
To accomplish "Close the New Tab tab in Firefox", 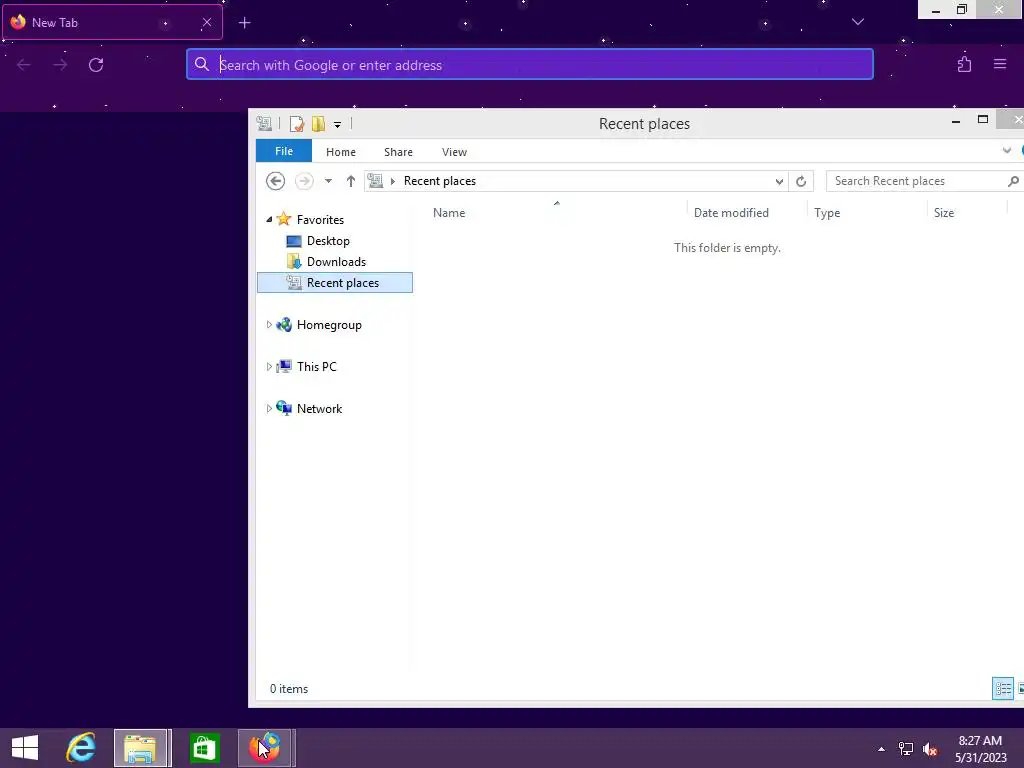I will point(206,22).
